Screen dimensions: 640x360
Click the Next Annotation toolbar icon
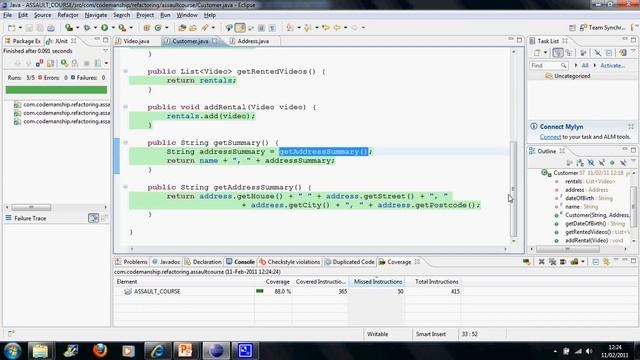pos(290,28)
